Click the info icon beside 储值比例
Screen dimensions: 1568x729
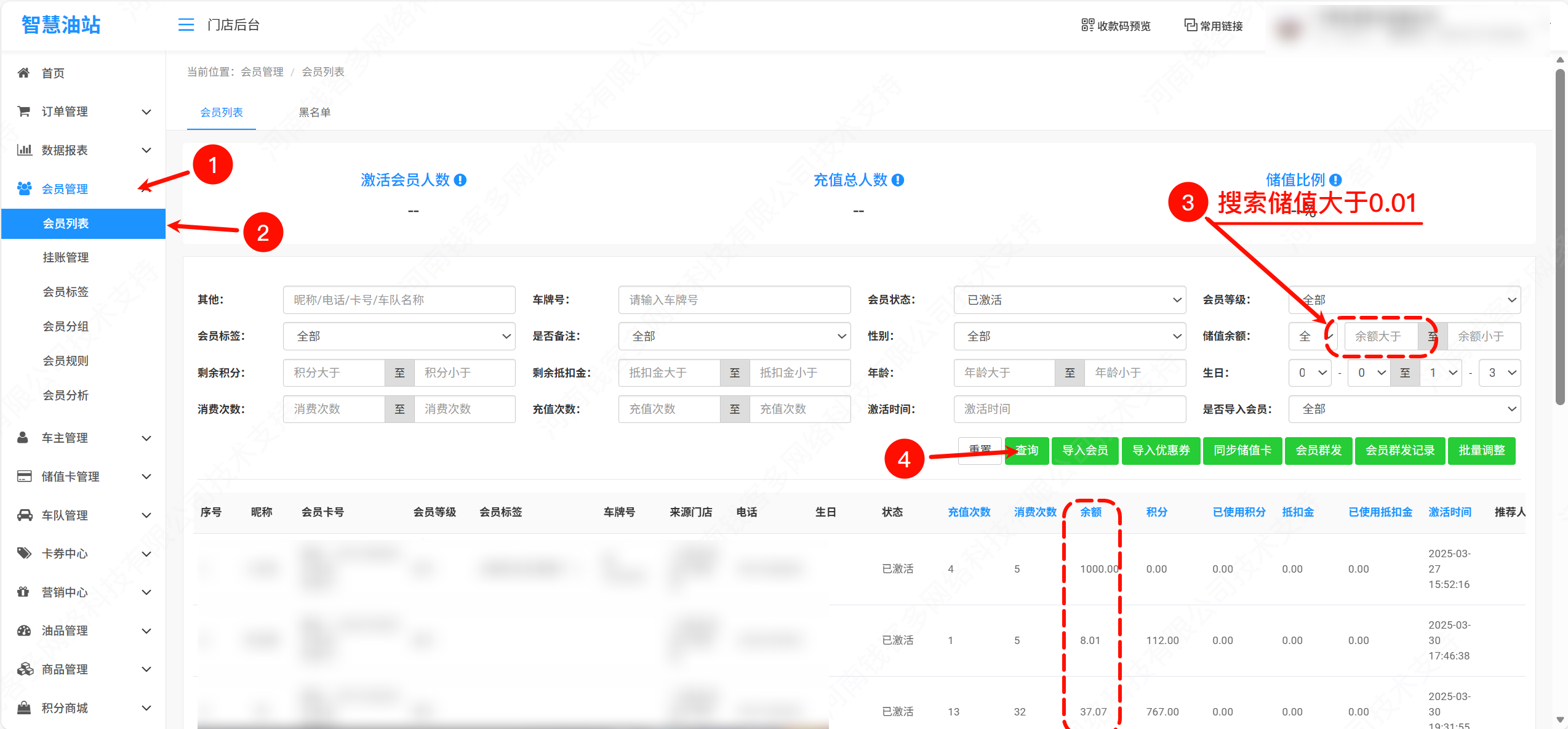coord(1335,180)
